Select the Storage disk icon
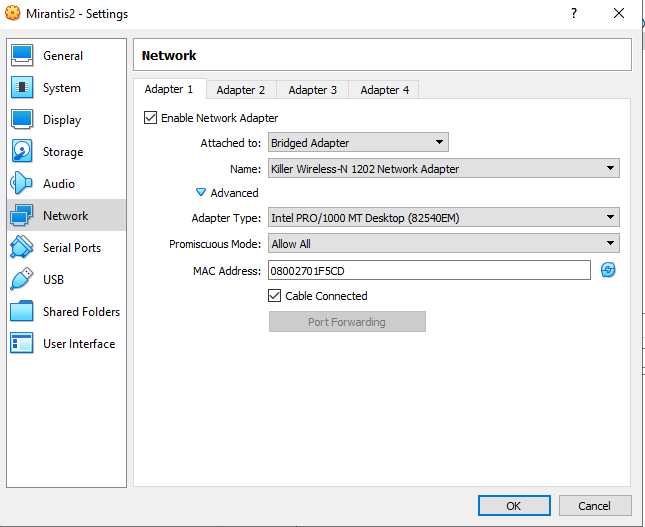The image size is (645, 527). tap(22, 152)
